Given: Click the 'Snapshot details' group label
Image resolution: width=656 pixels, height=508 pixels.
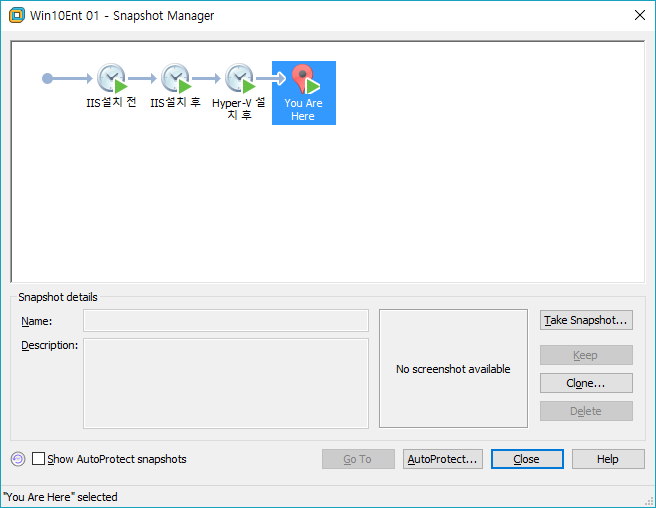Looking at the screenshot, I should [x=58, y=297].
